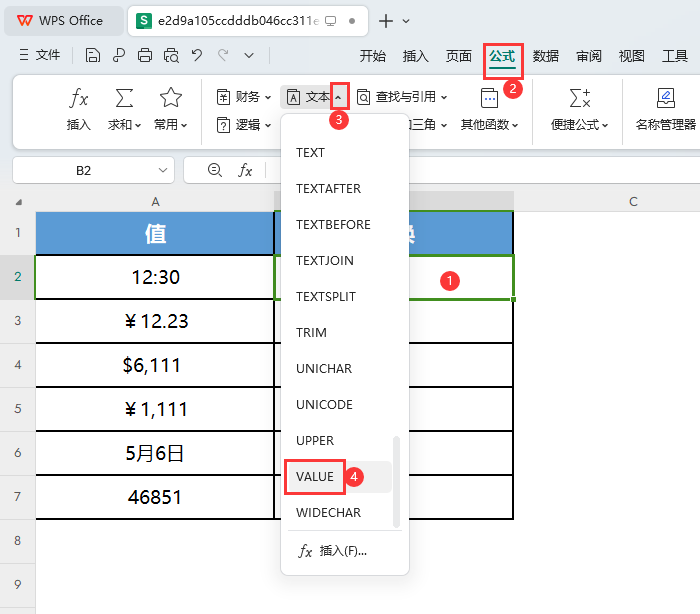Click the Save icon in quick toolbar
This screenshot has height=614, width=700.
[92, 55]
